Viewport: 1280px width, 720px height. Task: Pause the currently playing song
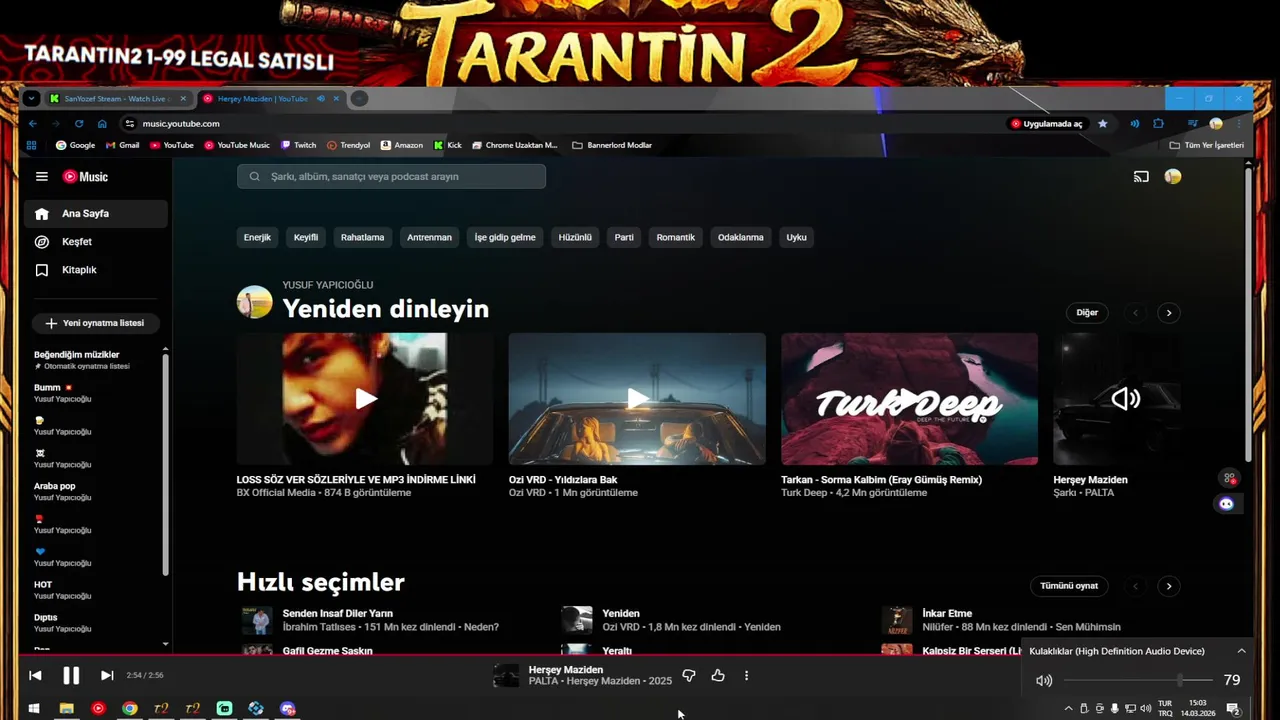coord(71,675)
